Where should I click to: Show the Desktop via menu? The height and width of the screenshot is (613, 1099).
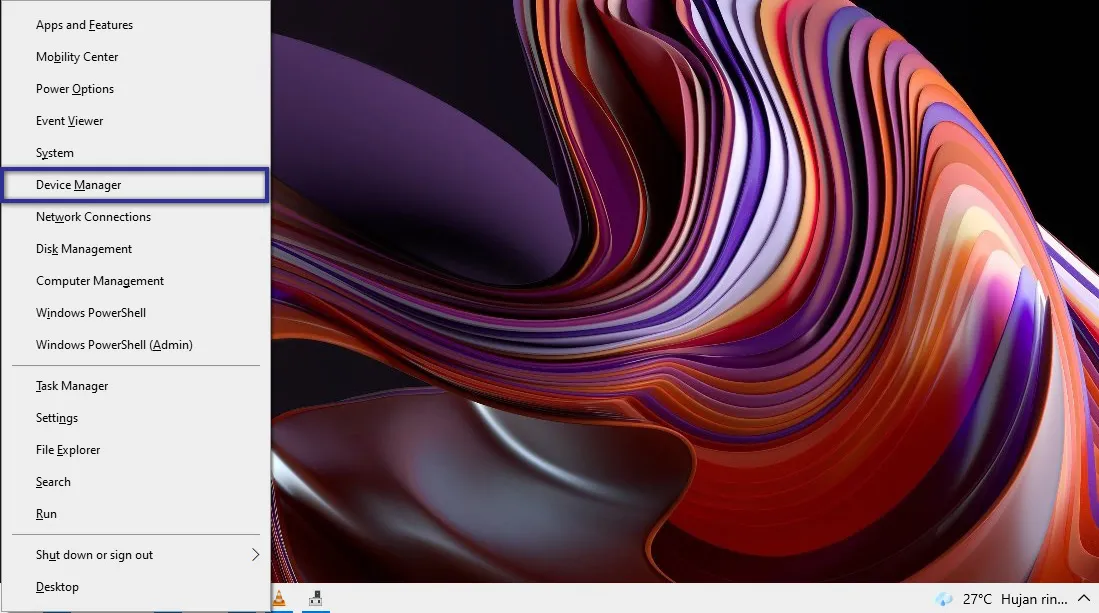(57, 587)
